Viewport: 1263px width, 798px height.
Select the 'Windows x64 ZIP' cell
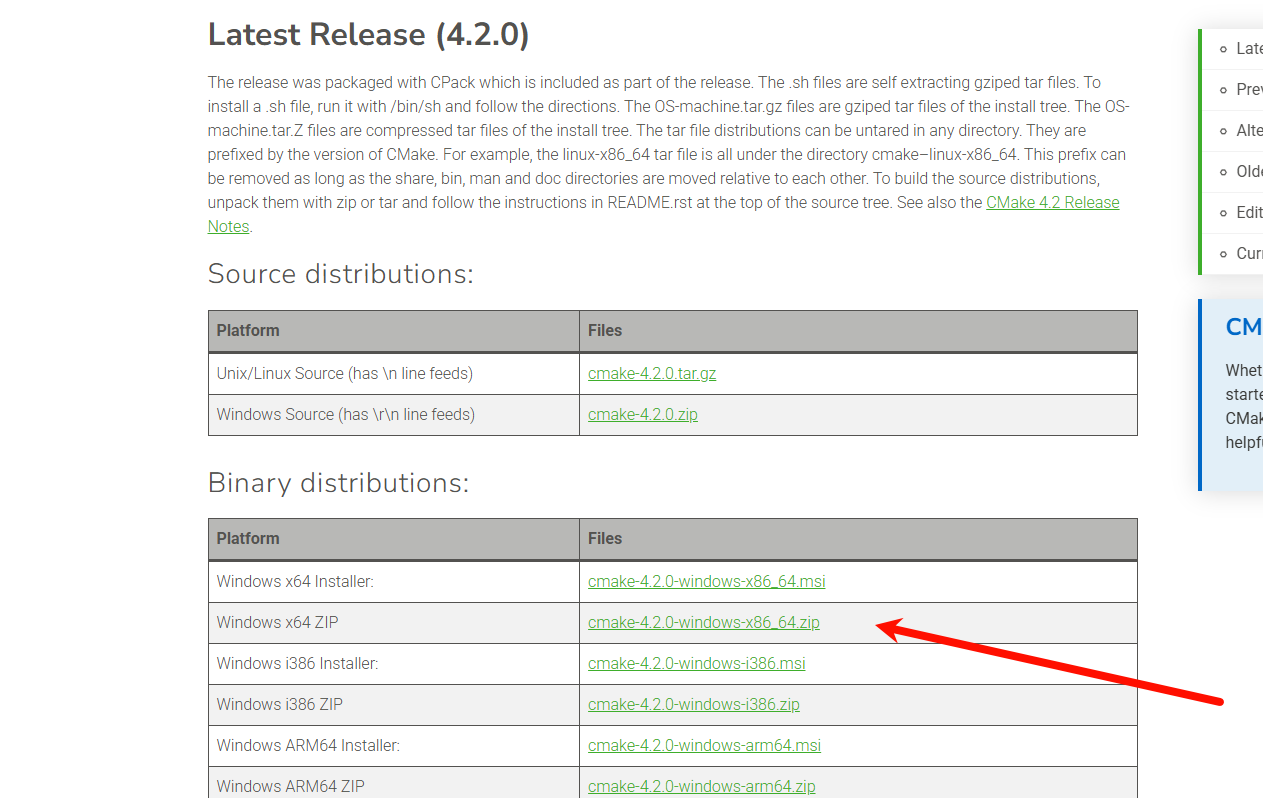(394, 622)
